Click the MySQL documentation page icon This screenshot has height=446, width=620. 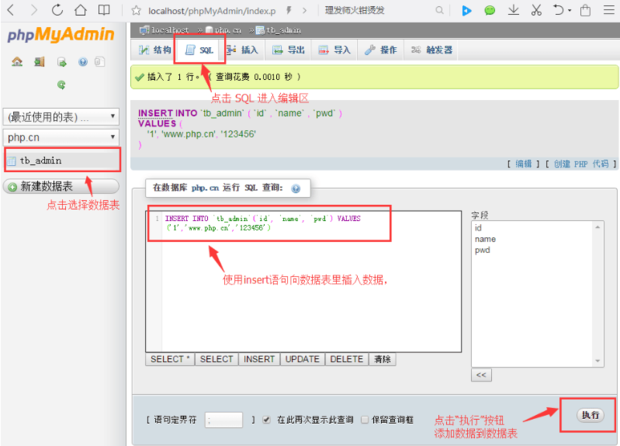pos(100,62)
